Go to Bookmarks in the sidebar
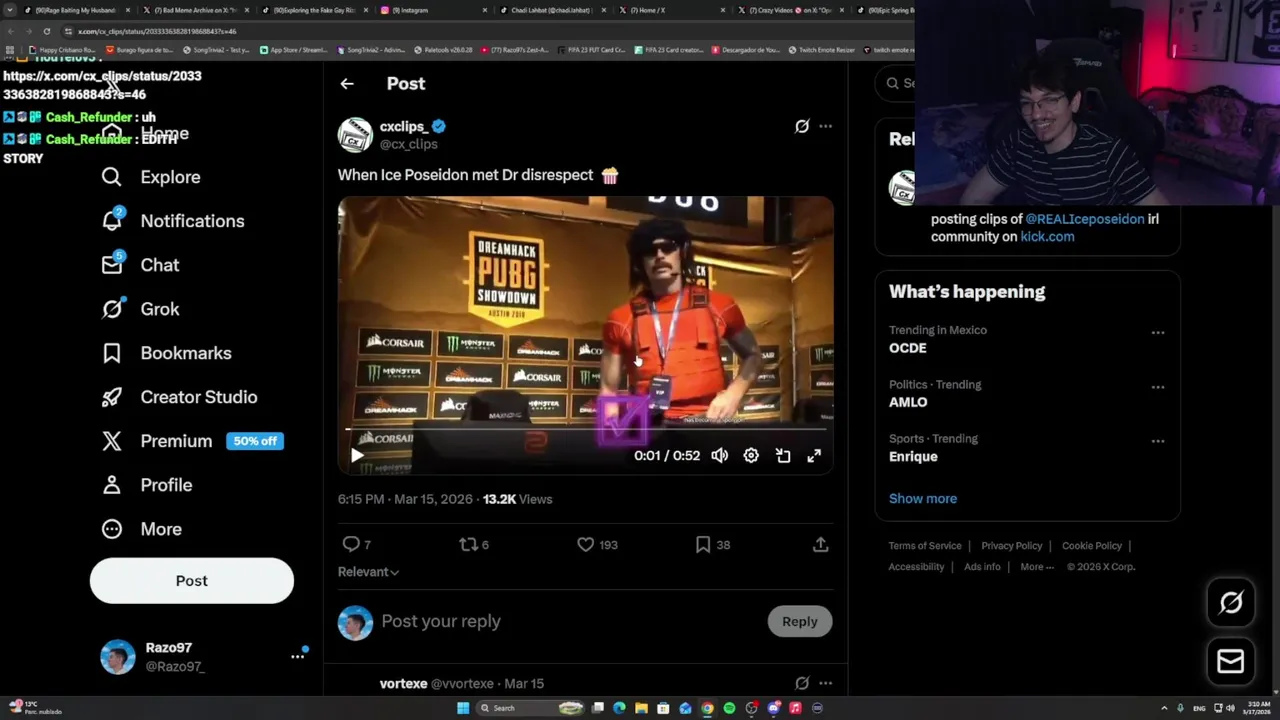Image resolution: width=1280 pixels, height=720 pixels. point(166,353)
